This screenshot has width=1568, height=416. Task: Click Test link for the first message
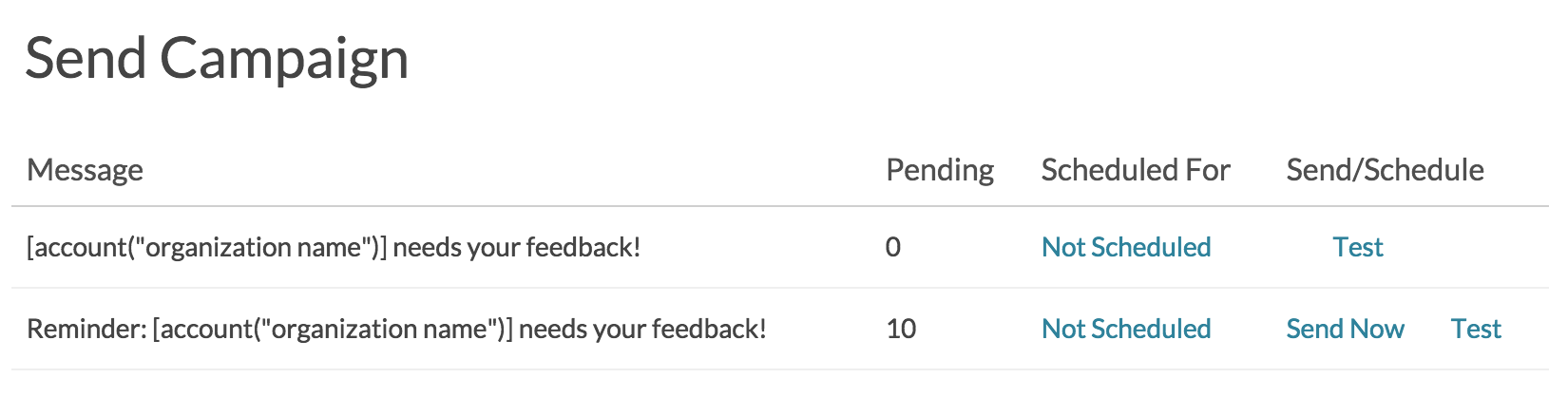1358,247
